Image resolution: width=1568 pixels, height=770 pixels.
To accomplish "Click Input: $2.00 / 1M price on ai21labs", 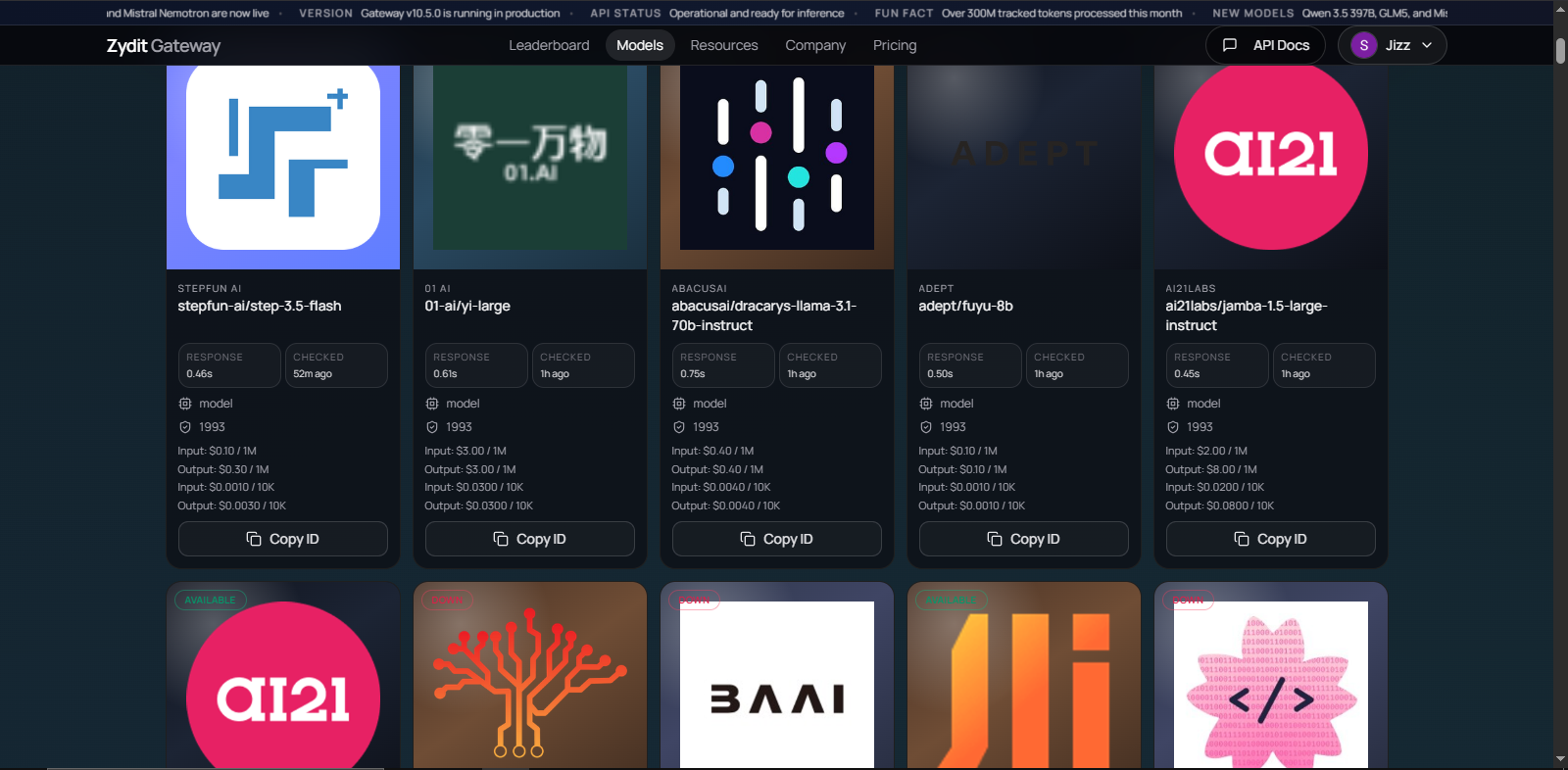I will [1206, 451].
